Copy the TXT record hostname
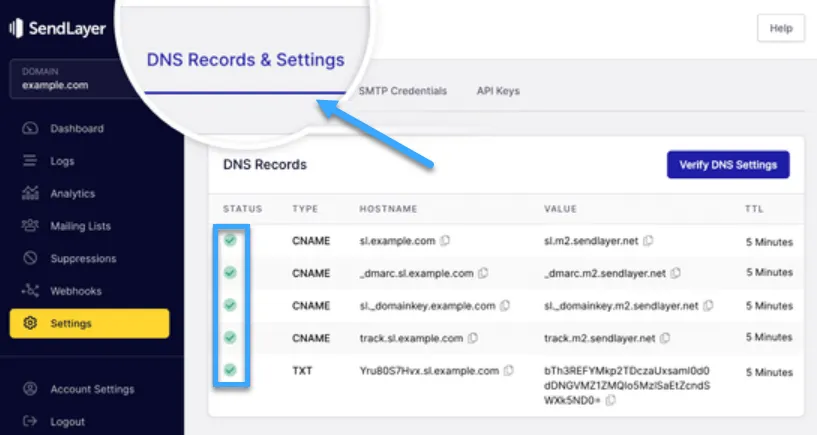This screenshot has width=817, height=435. [x=509, y=370]
